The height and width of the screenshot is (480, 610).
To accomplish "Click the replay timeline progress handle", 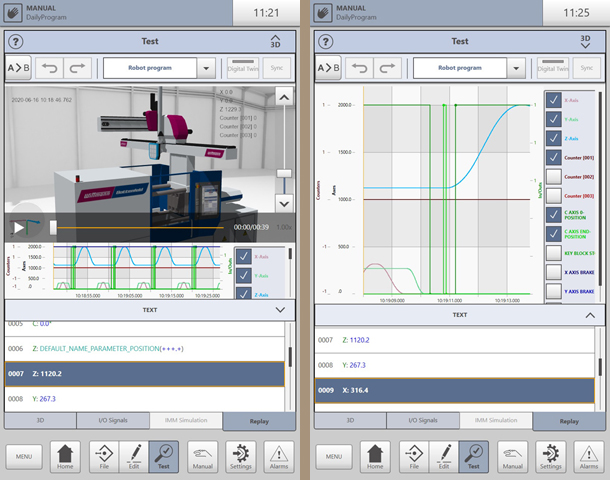I will click(53, 228).
